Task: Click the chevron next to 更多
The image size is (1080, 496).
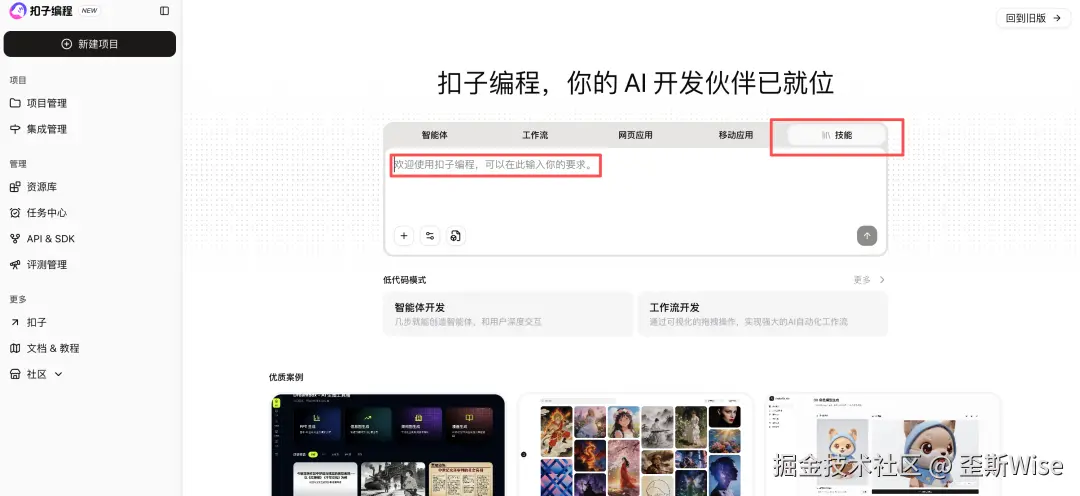Action: [x=882, y=280]
